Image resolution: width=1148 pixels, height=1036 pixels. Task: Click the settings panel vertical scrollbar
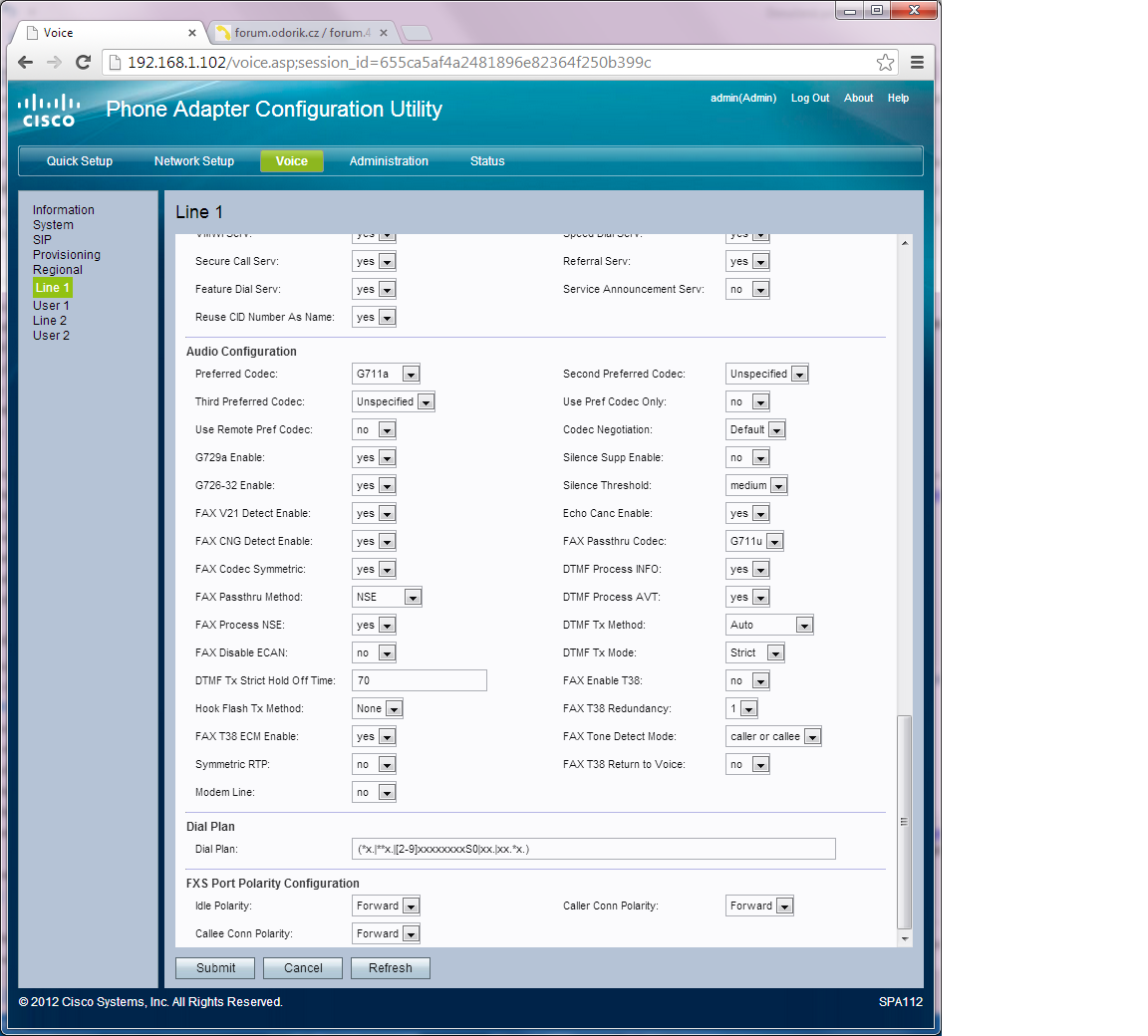coord(905,821)
